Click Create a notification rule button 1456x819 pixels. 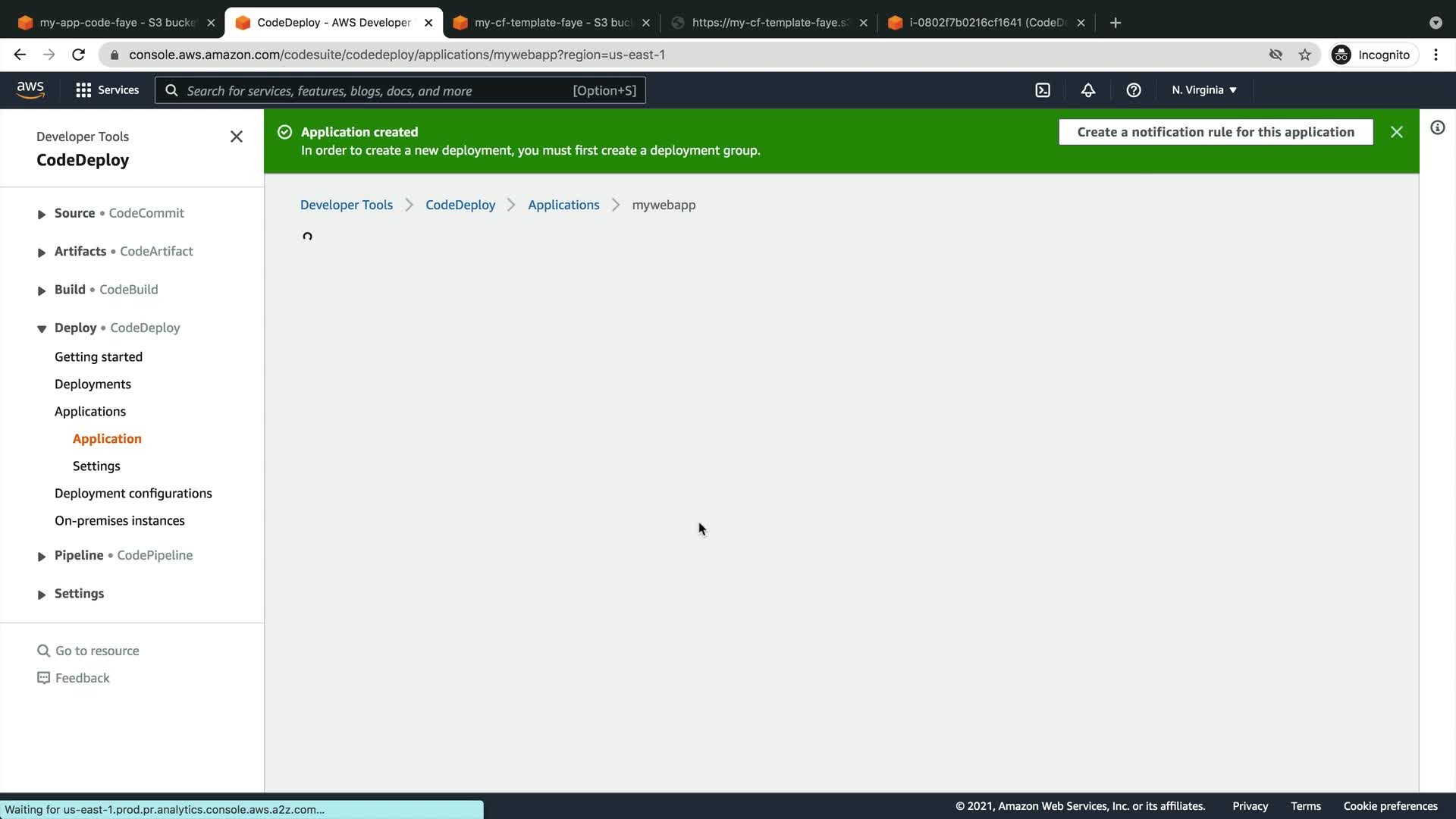(x=1216, y=132)
